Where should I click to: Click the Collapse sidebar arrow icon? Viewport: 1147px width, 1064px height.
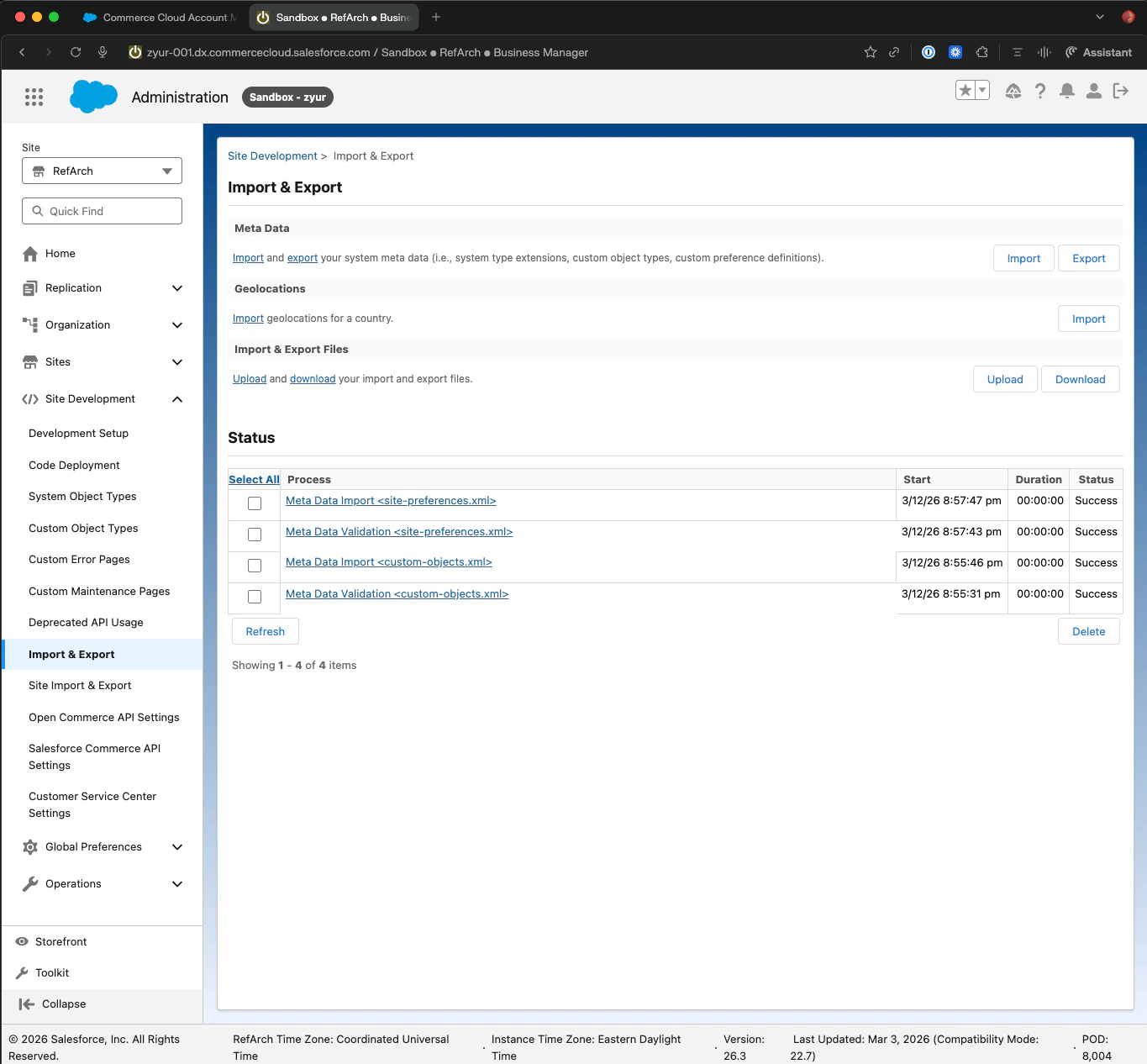27,1003
